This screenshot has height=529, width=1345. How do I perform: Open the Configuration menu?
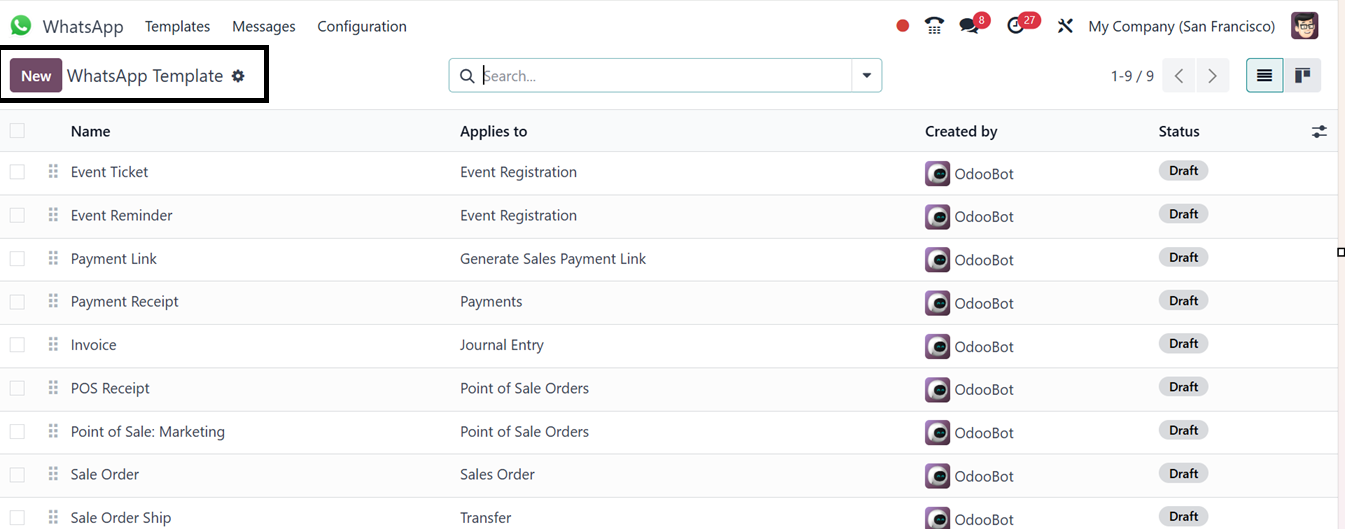pyautogui.click(x=362, y=26)
